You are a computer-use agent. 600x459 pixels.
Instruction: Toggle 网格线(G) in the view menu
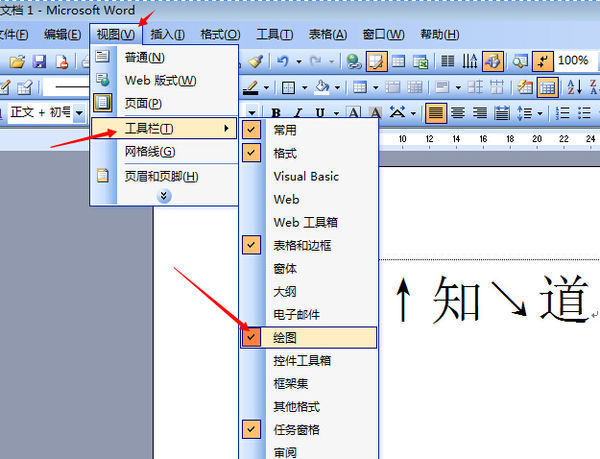tap(164, 151)
